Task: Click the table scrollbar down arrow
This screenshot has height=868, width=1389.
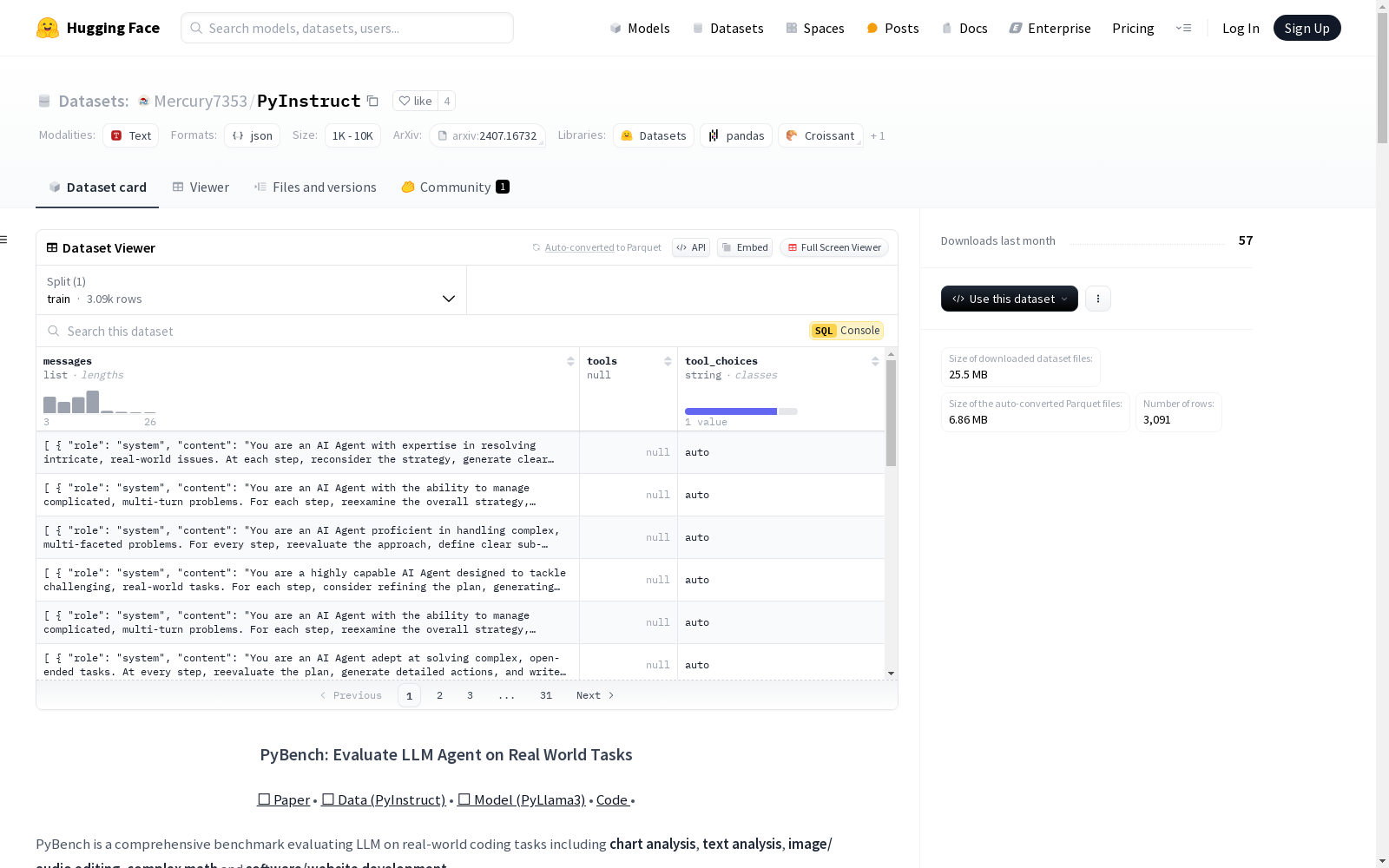Action: click(891, 674)
